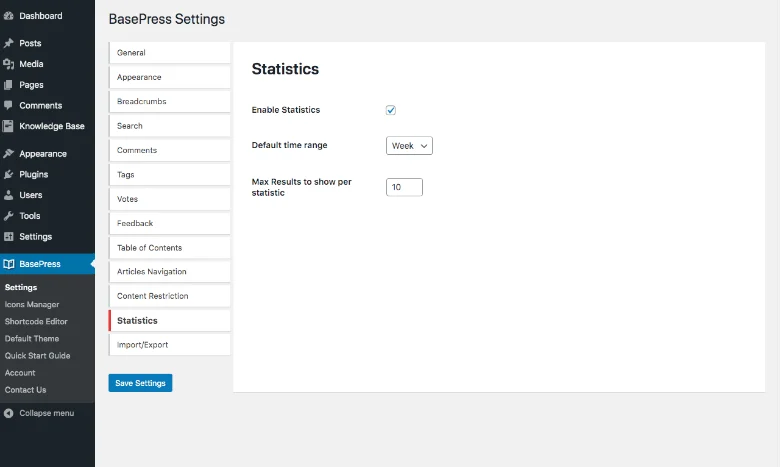Uncheck the Enable Statistics checkbox
780x467 pixels.
[x=390, y=110]
